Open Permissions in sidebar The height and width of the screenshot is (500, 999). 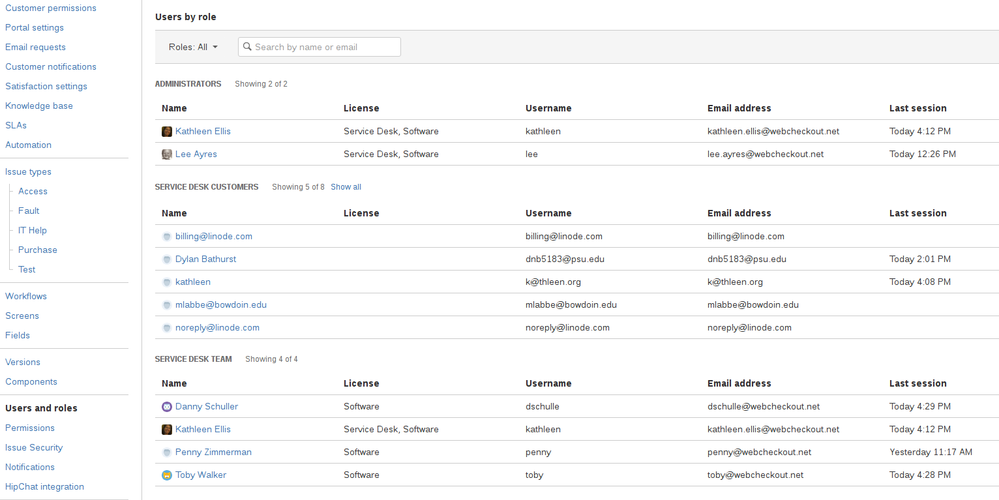click(x=30, y=428)
